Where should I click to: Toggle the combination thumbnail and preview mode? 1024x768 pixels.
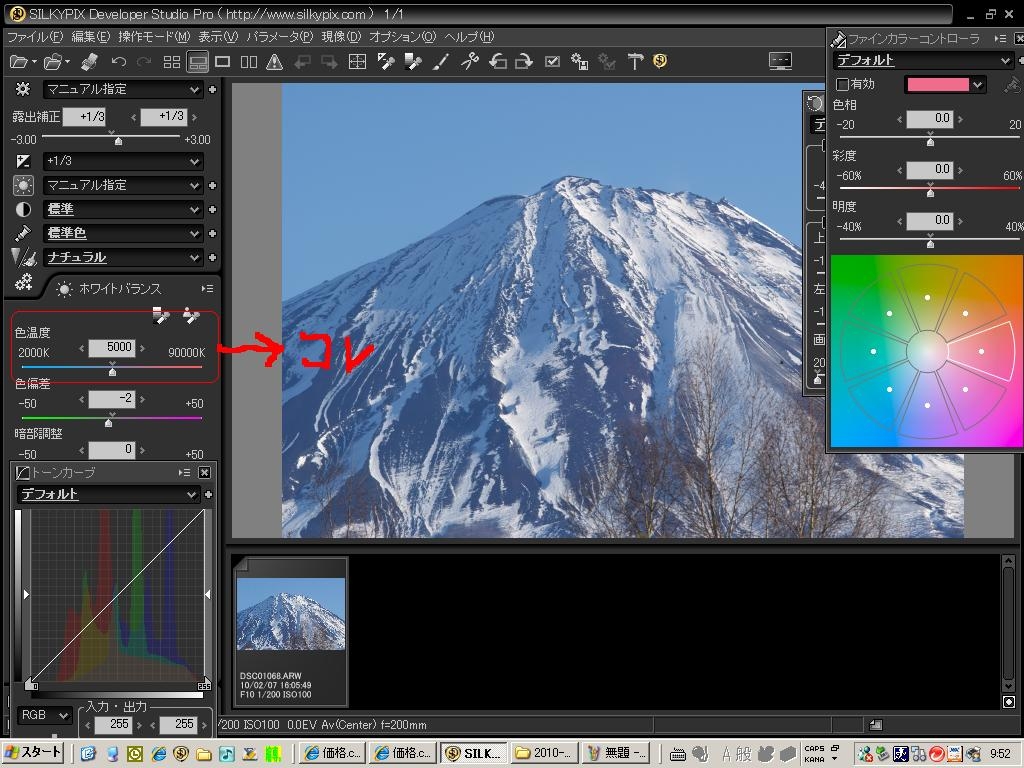coord(198,62)
